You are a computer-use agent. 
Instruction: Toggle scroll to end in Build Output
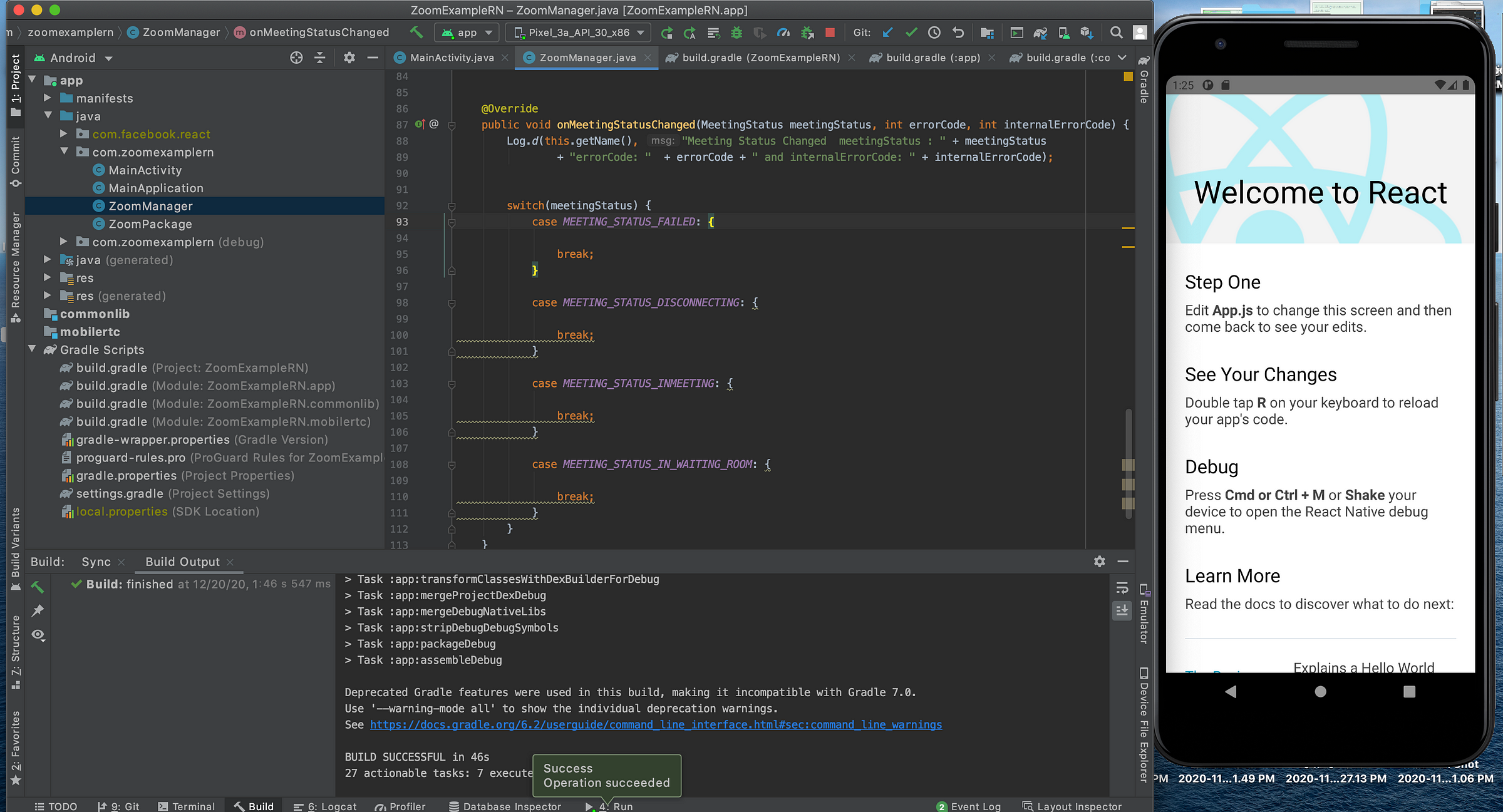click(x=1122, y=610)
